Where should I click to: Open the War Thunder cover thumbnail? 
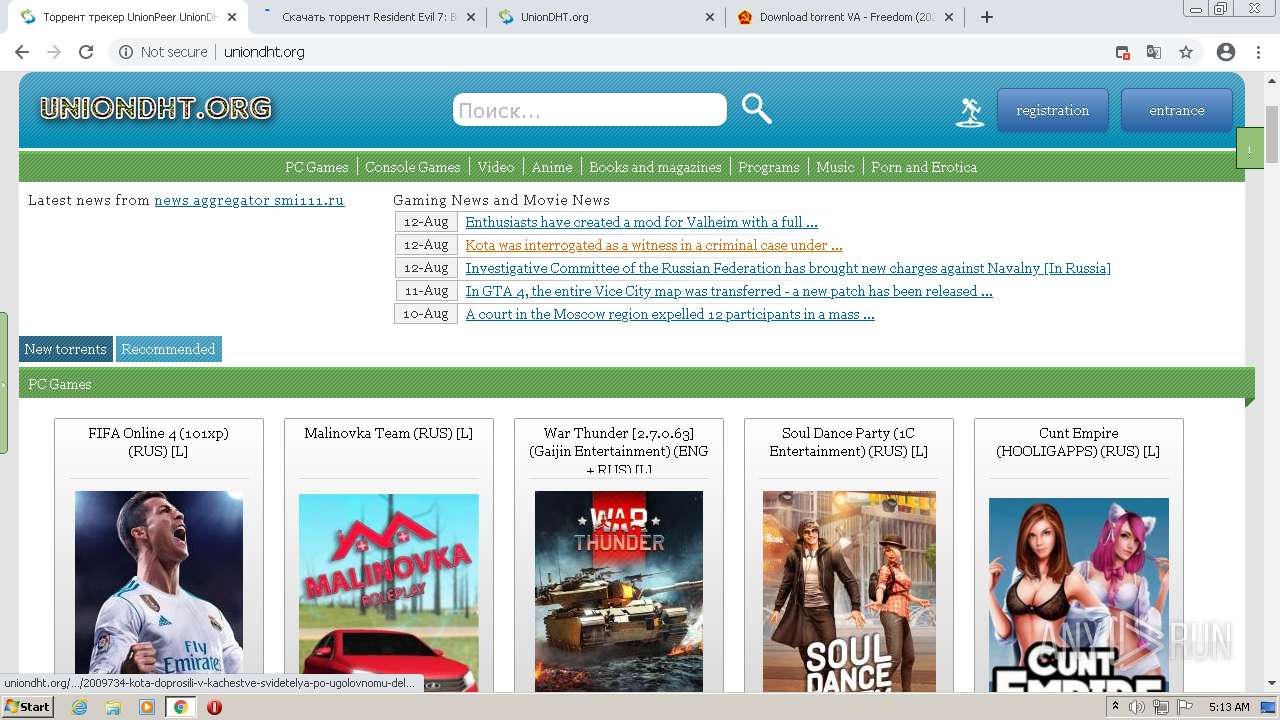[x=619, y=590]
